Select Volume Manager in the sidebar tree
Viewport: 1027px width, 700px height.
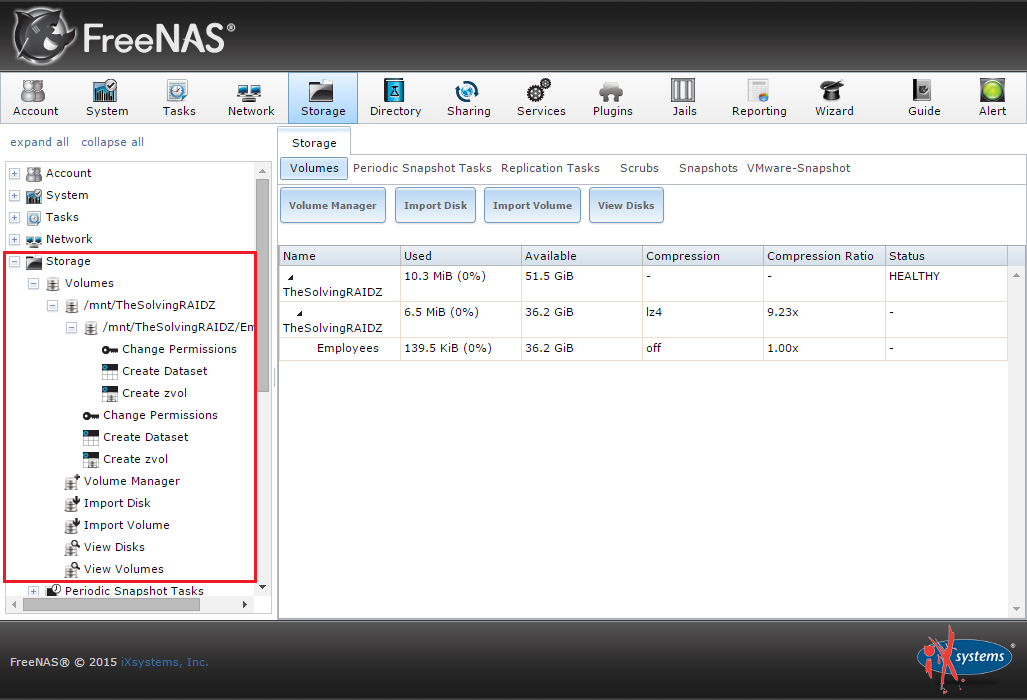[x=131, y=481]
